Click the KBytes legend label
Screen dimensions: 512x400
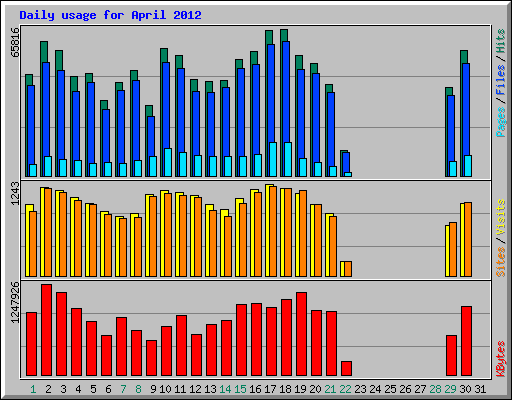[501, 359]
